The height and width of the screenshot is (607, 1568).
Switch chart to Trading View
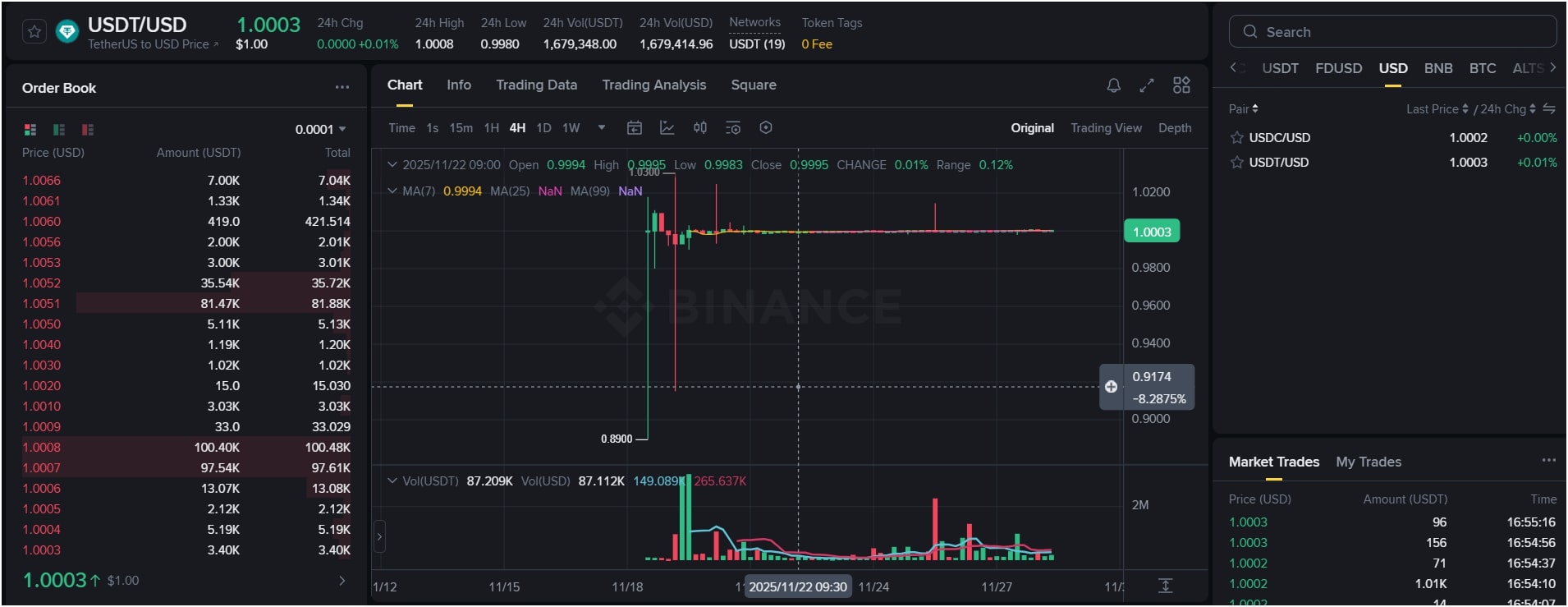click(1106, 128)
